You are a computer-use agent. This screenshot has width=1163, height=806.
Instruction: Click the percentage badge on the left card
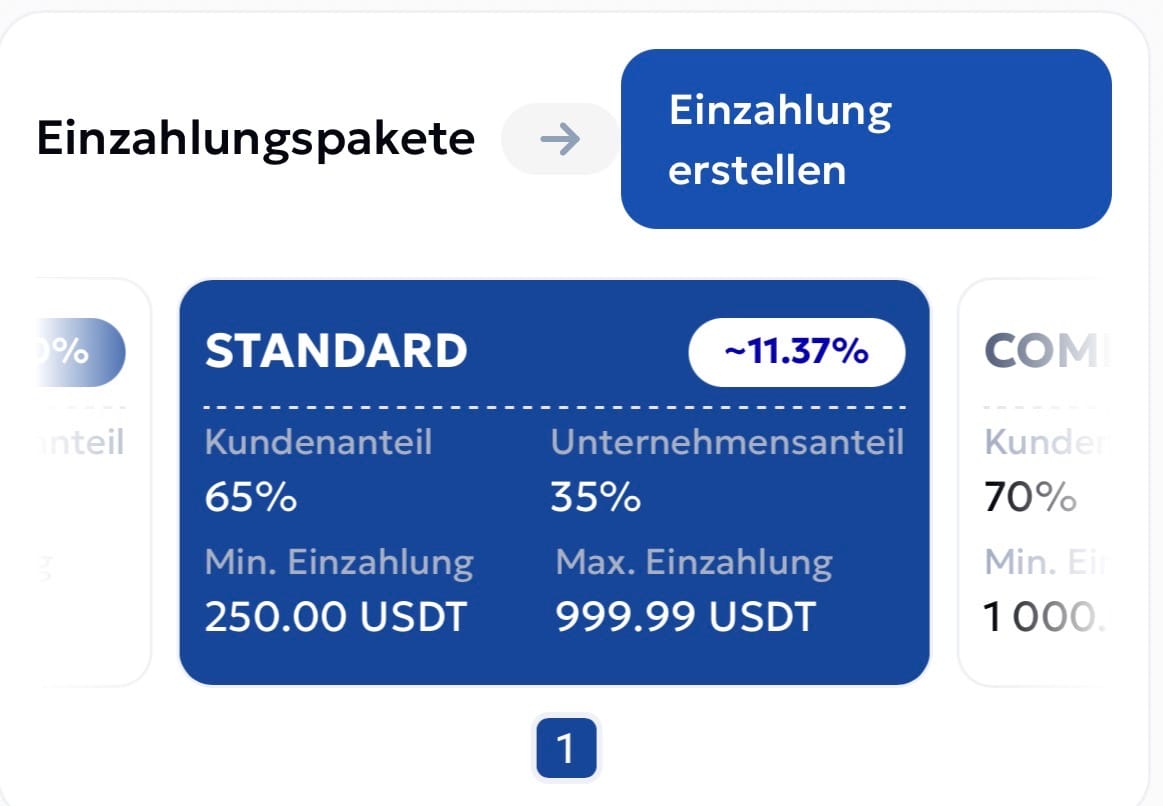(80, 352)
